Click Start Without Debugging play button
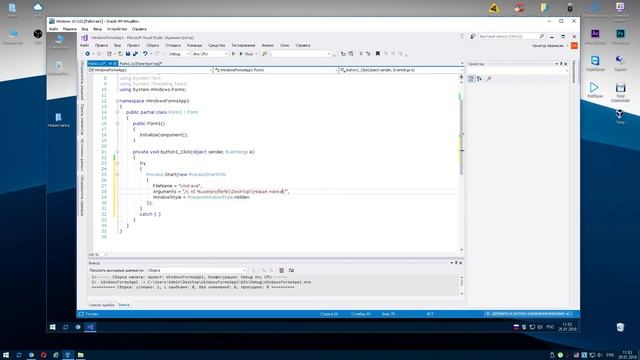This screenshot has width=640, height=360. coord(234,54)
